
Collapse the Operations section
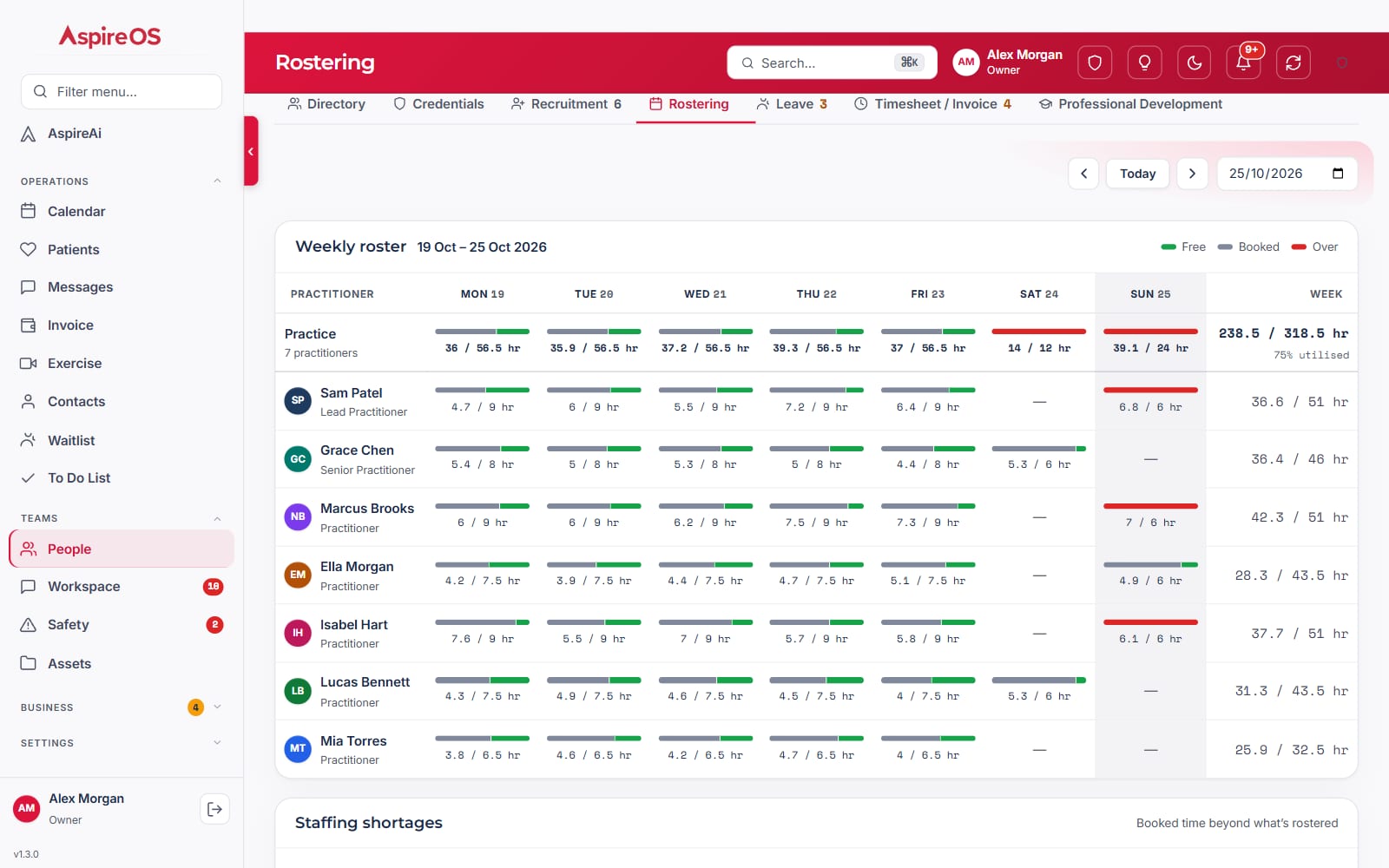(x=217, y=181)
